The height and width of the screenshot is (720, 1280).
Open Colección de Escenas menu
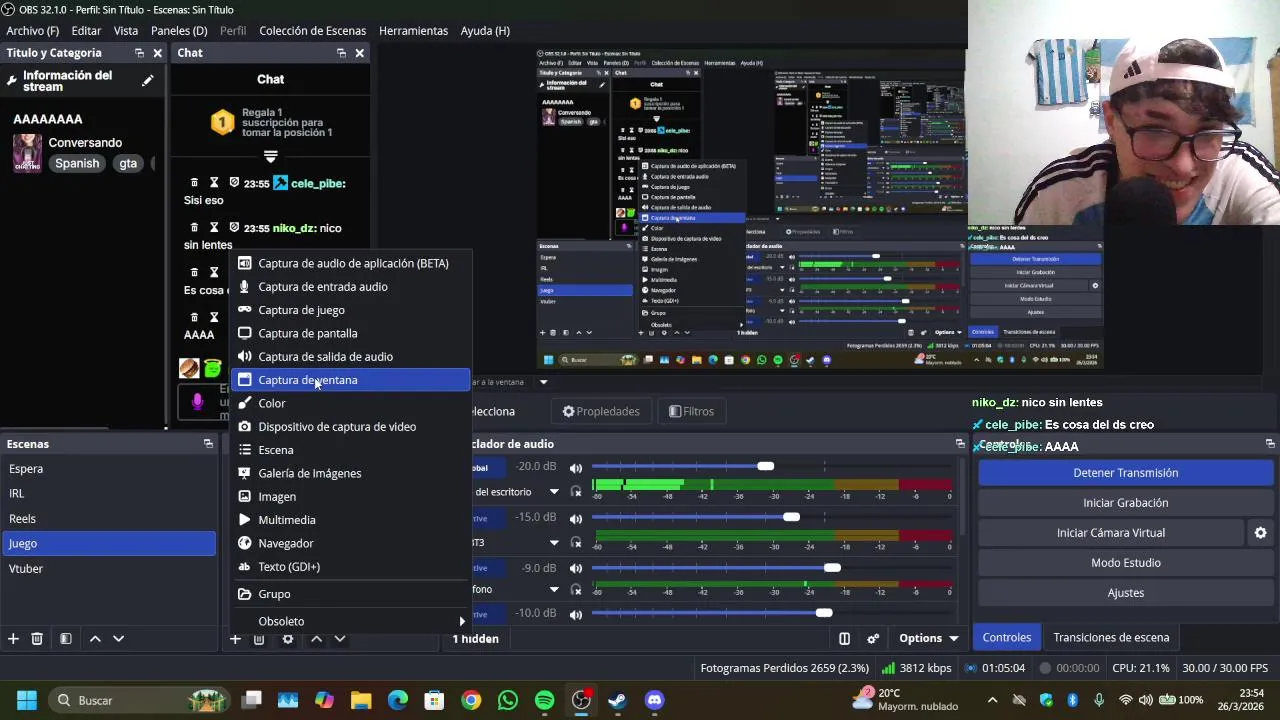(312, 31)
